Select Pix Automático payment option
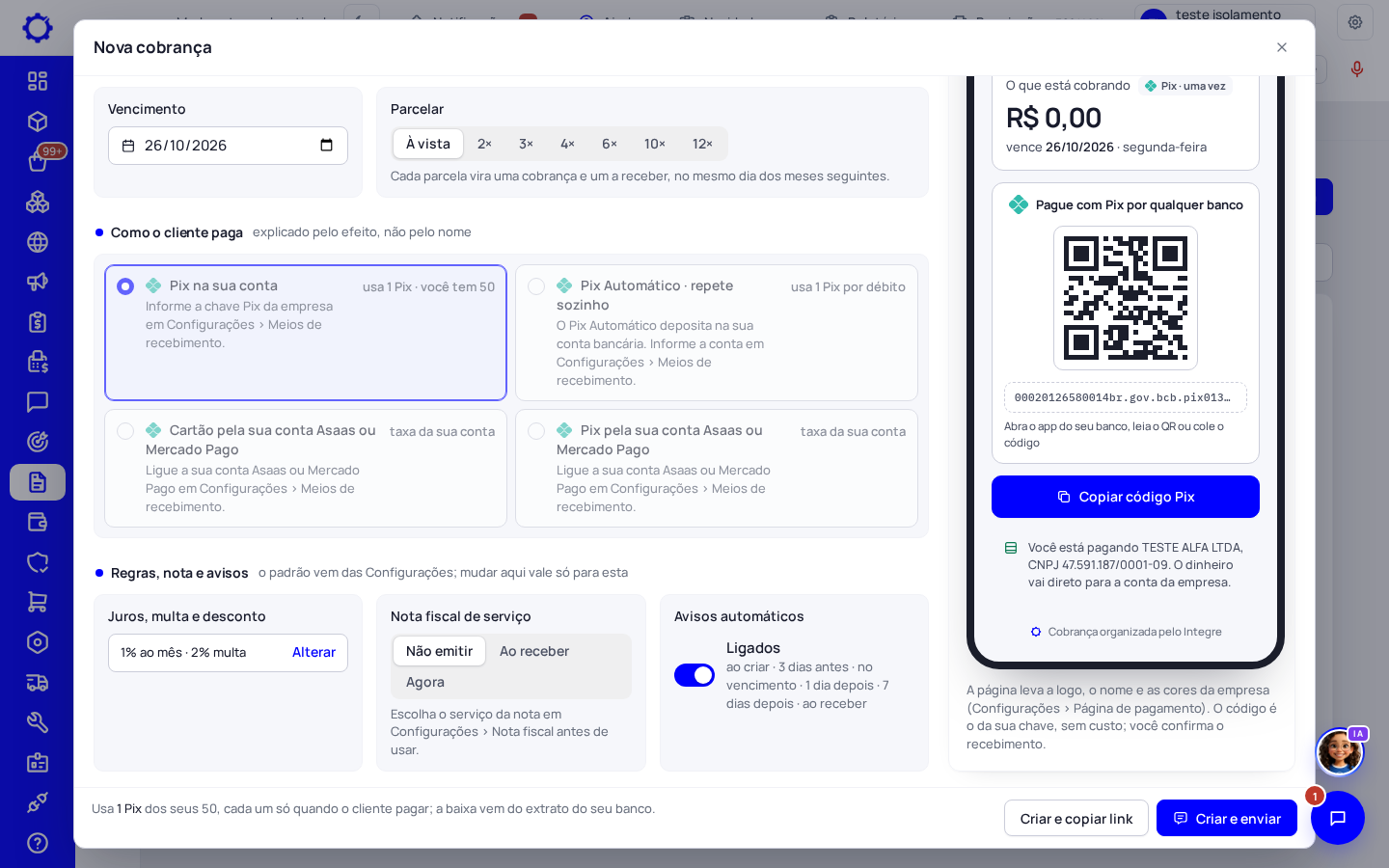Image resolution: width=1389 pixels, height=868 pixels. pyautogui.click(x=717, y=333)
